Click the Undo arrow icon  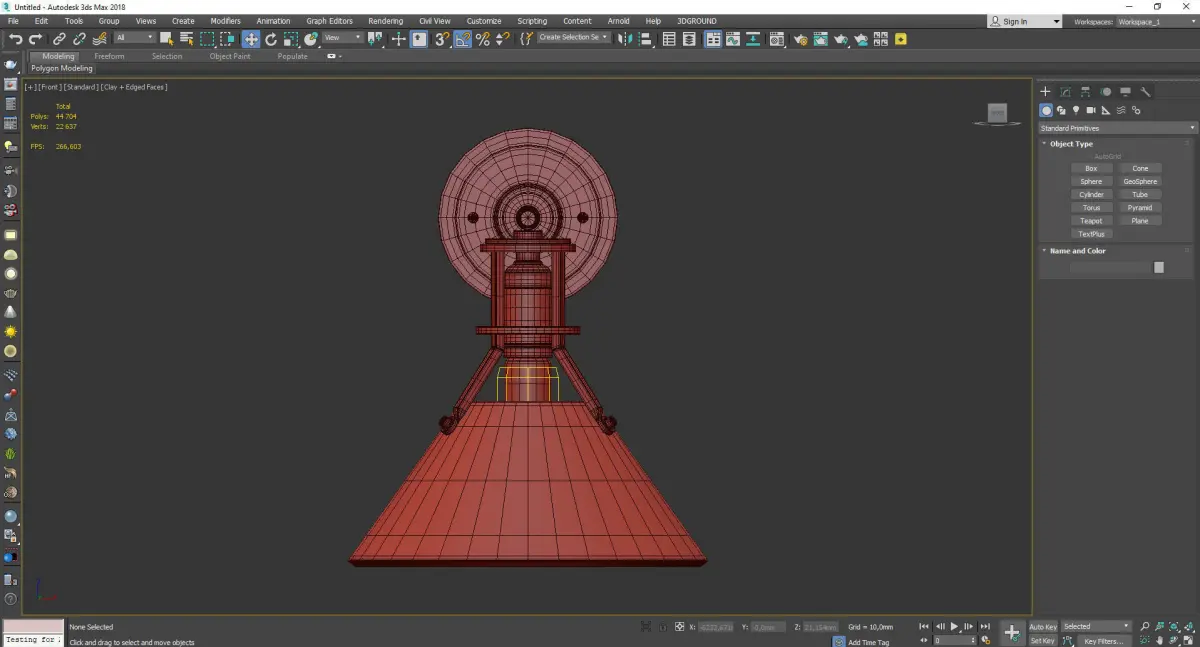(15, 39)
